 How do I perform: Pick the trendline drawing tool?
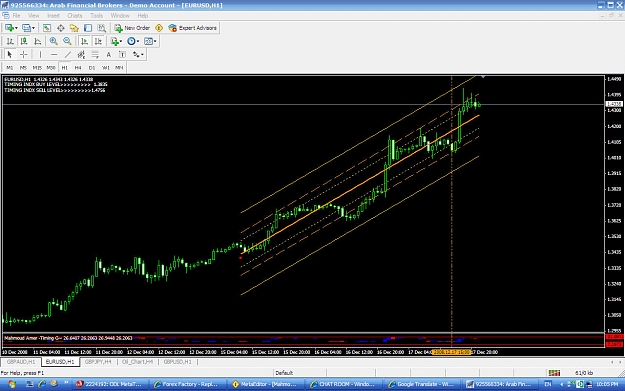coord(68,55)
